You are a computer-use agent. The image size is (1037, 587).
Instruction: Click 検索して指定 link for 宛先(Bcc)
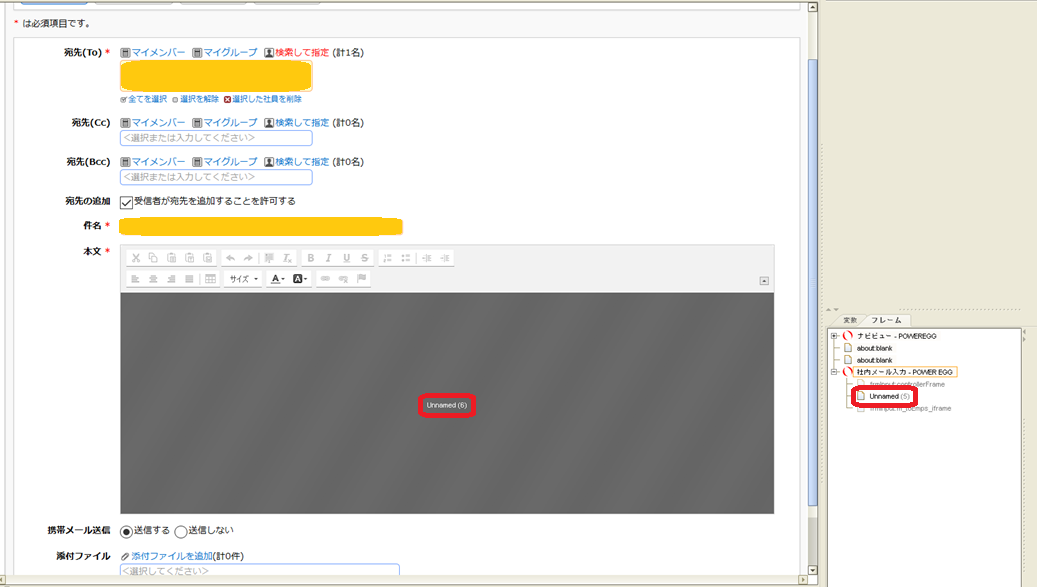coord(302,161)
